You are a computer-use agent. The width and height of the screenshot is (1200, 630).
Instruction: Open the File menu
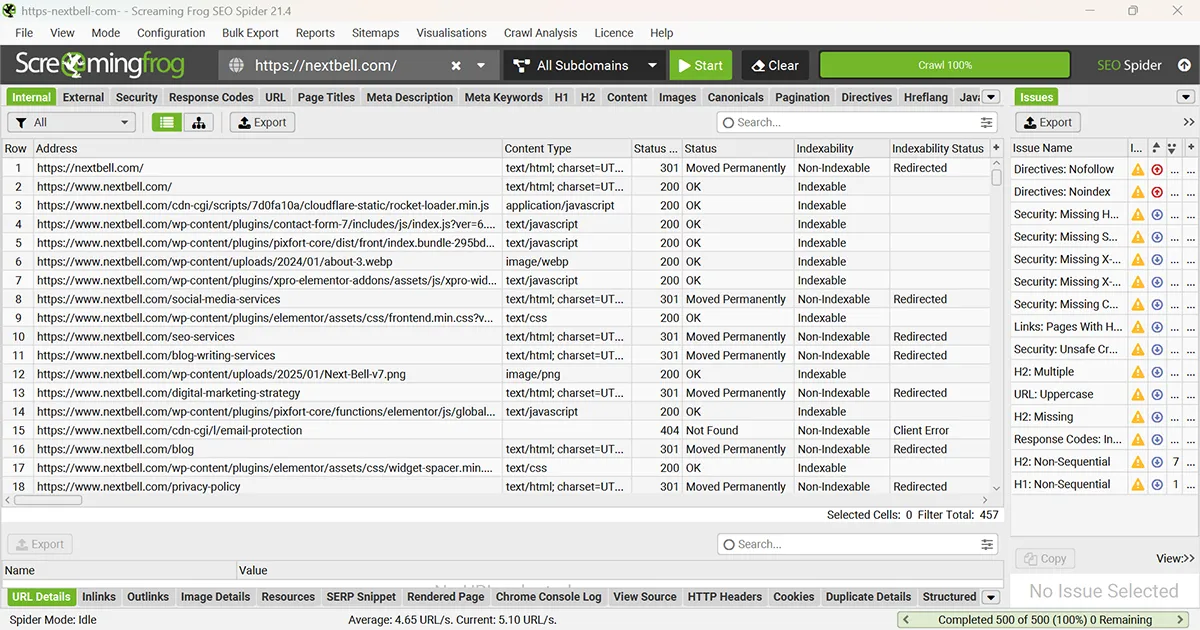(x=24, y=32)
